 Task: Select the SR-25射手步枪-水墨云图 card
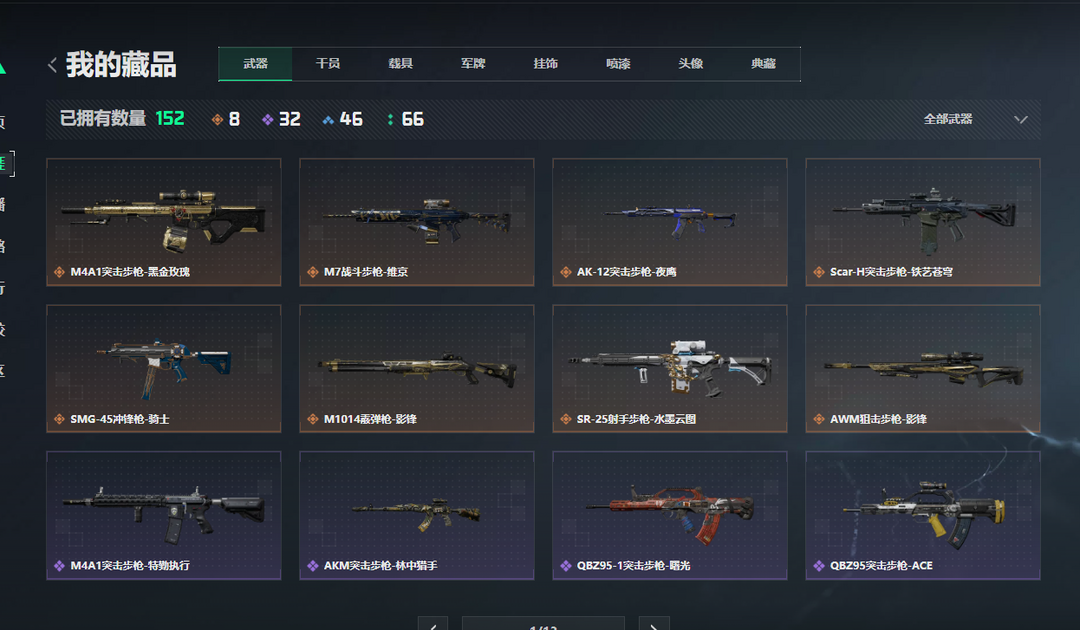pos(669,368)
